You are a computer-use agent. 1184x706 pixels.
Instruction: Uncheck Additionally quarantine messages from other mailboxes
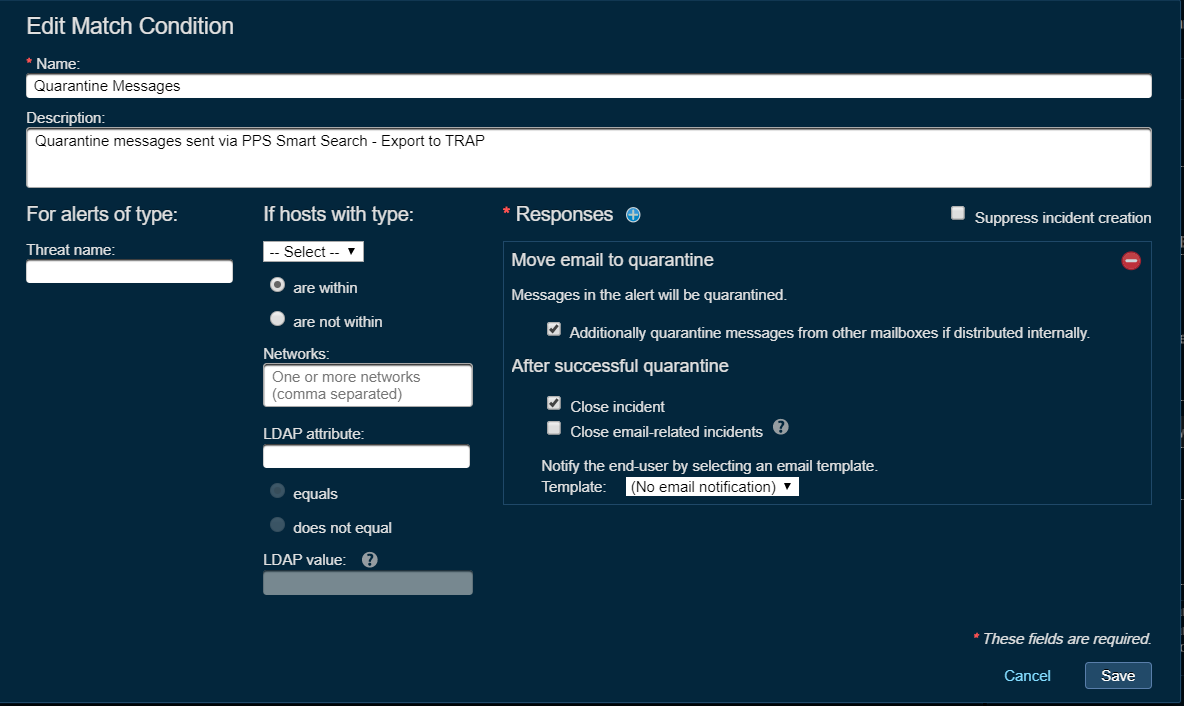click(x=554, y=330)
